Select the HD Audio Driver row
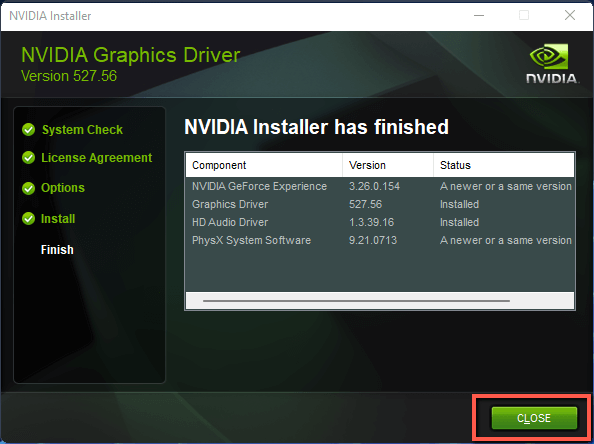 point(380,222)
